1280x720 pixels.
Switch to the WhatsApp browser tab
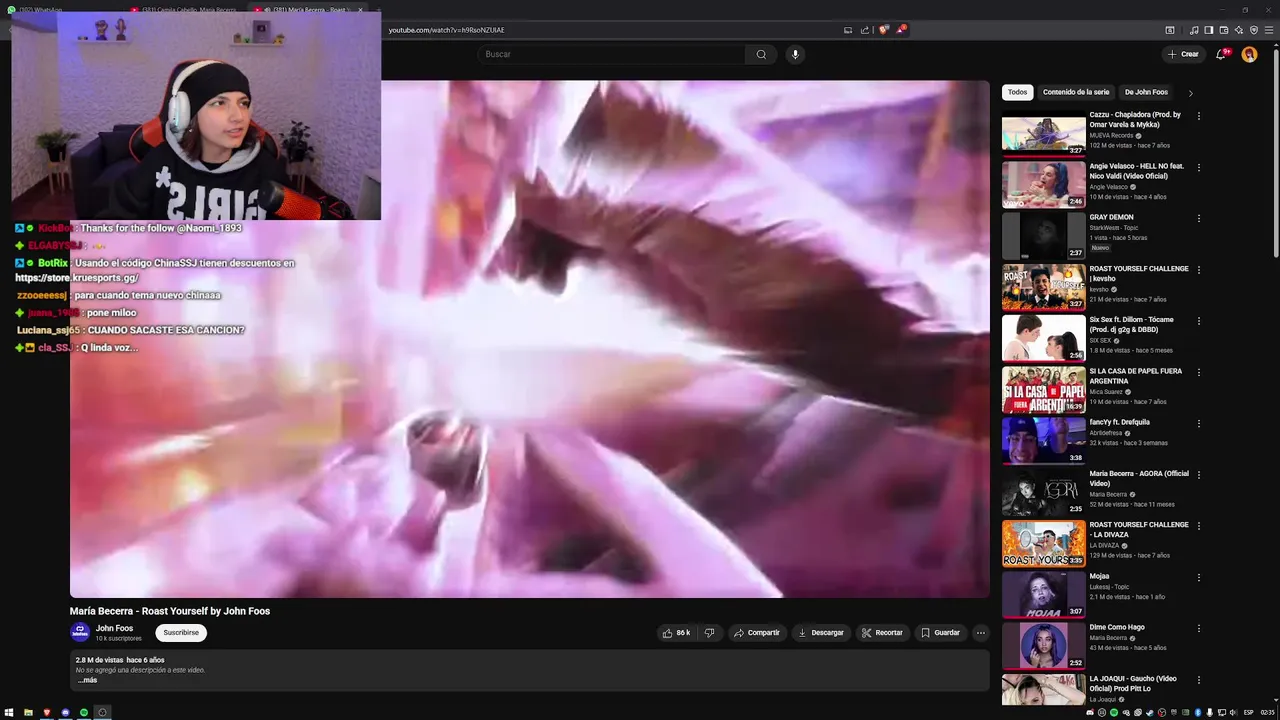tap(62, 9)
